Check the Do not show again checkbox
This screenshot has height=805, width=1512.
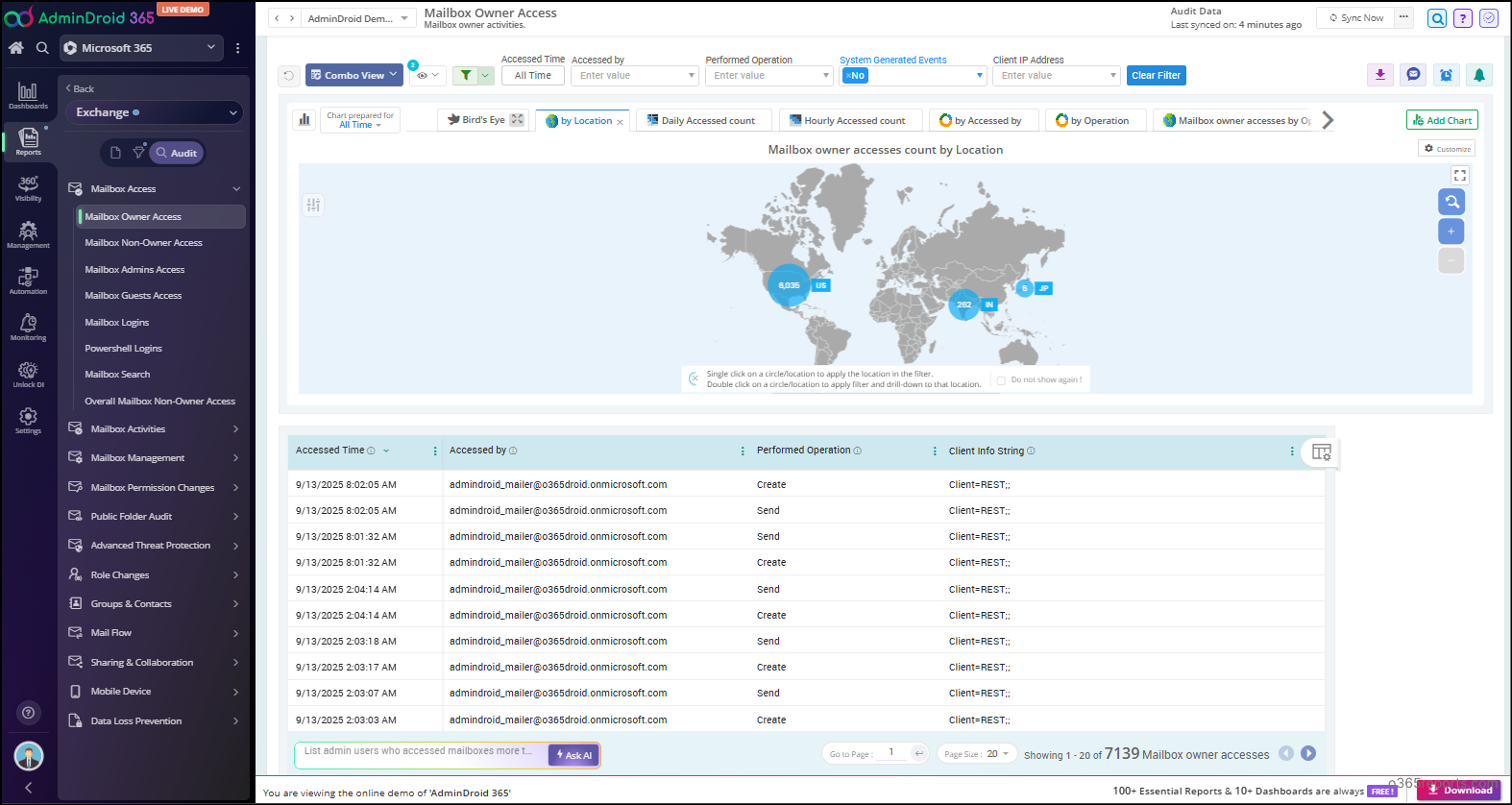click(x=1001, y=380)
